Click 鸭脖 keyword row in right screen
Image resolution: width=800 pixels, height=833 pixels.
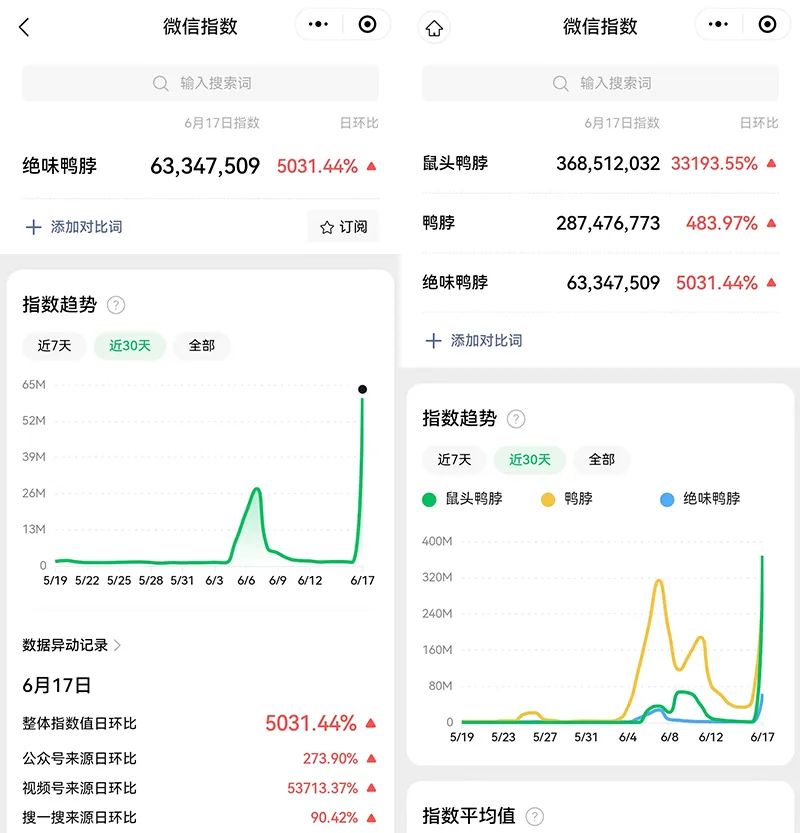point(600,223)
